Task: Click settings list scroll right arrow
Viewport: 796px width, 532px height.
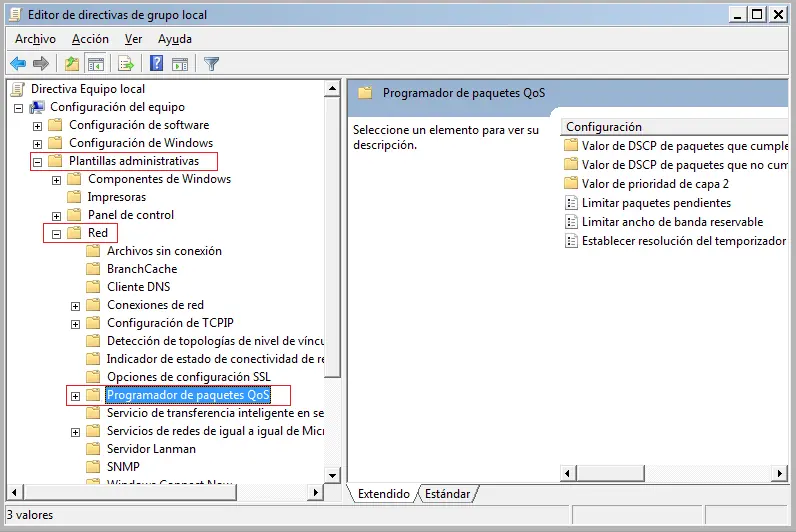Action: (780, 474)
